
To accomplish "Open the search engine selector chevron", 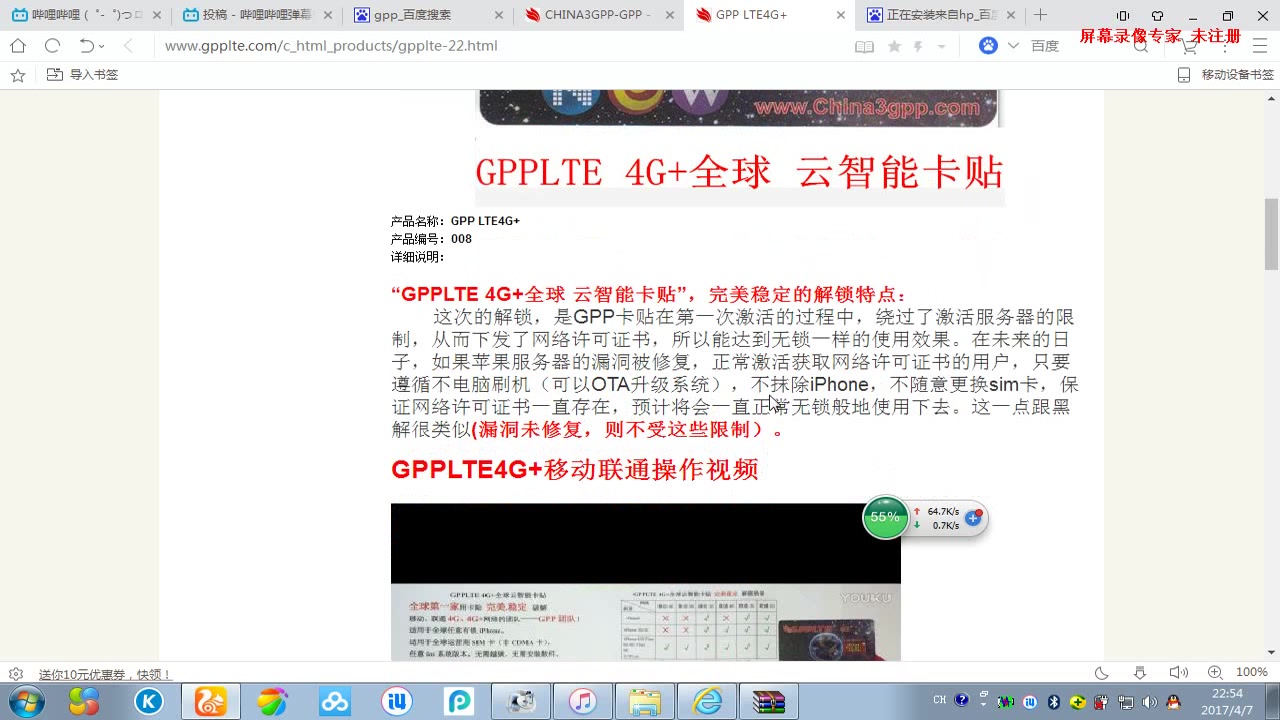I will (x=1013, y=46).
